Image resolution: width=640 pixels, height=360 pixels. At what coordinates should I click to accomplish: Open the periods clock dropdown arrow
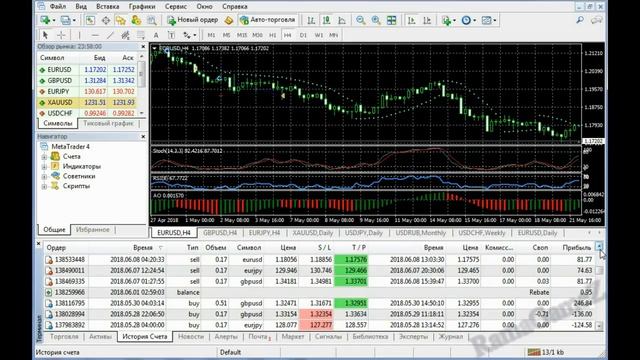pos(475,20)
